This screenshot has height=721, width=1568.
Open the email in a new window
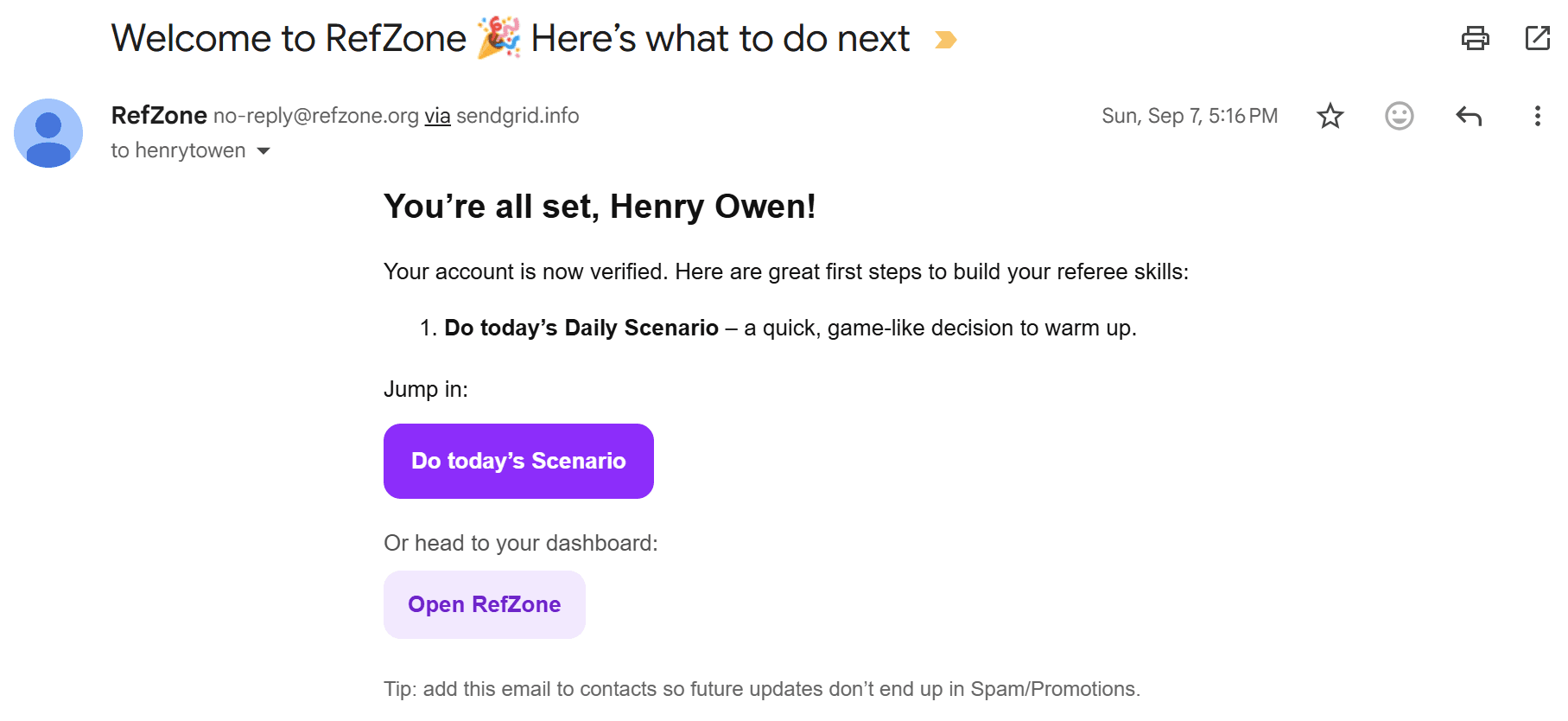pyautogui.click(x=1537, y=38)
